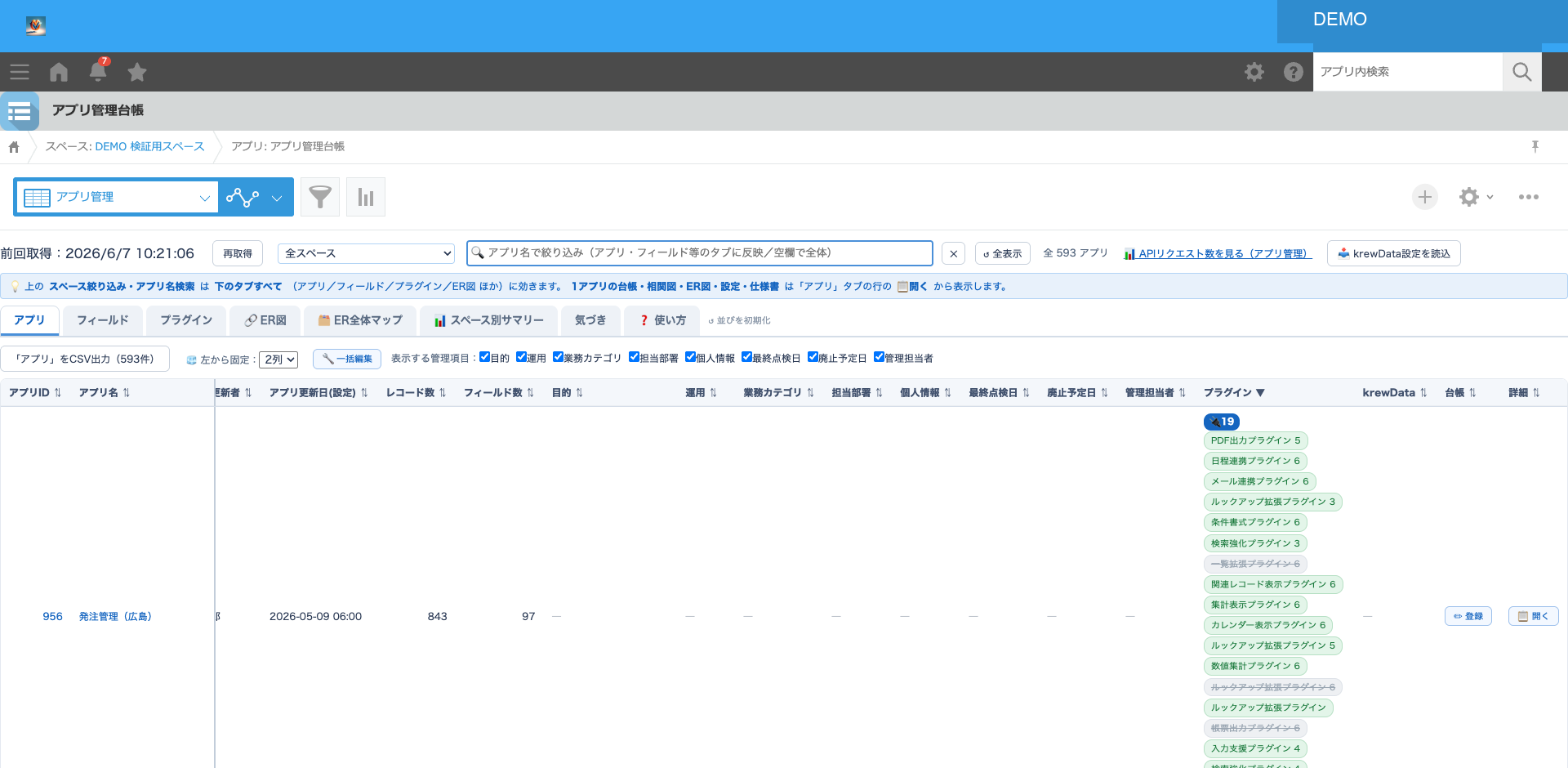This screenshot has width=1568, height=768.
Task: Toggle the 廃止予定日 checkbox
Action: (x=813, y=357)
